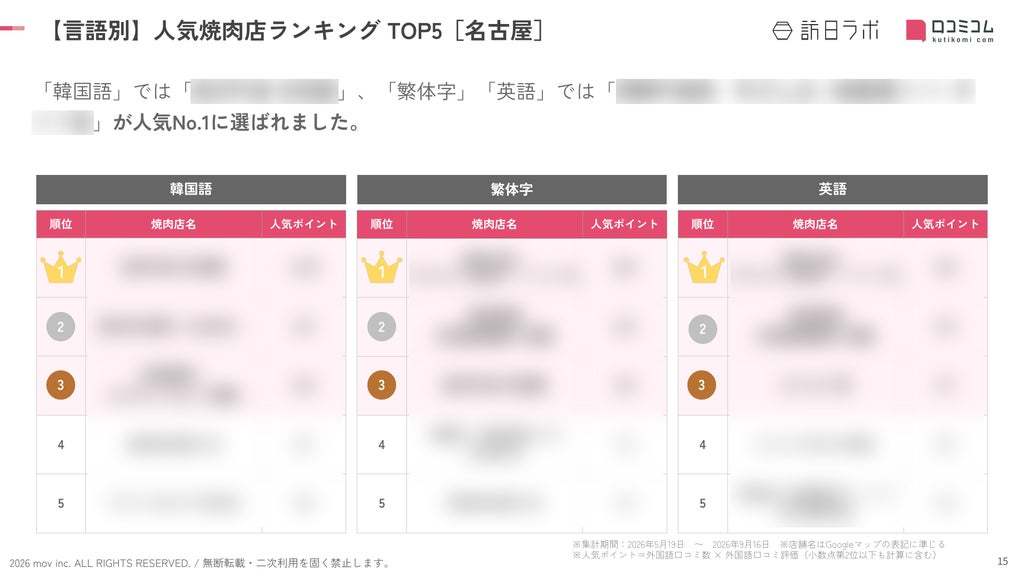Click 人気ポイント column header in 韓国語 table
1024x576 pixels.
point(304,224)
